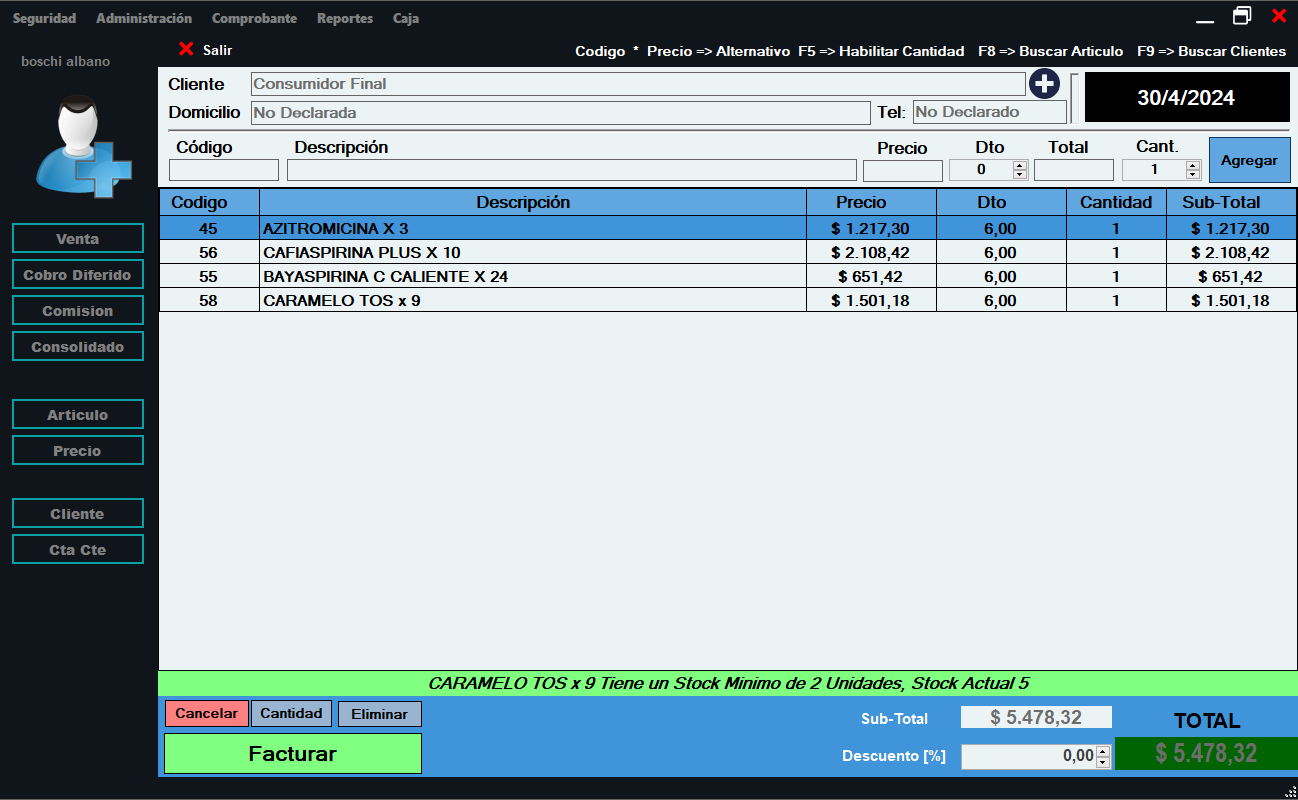Click the Agregar button
The image size is (1298, 800).
[1249, 160]
